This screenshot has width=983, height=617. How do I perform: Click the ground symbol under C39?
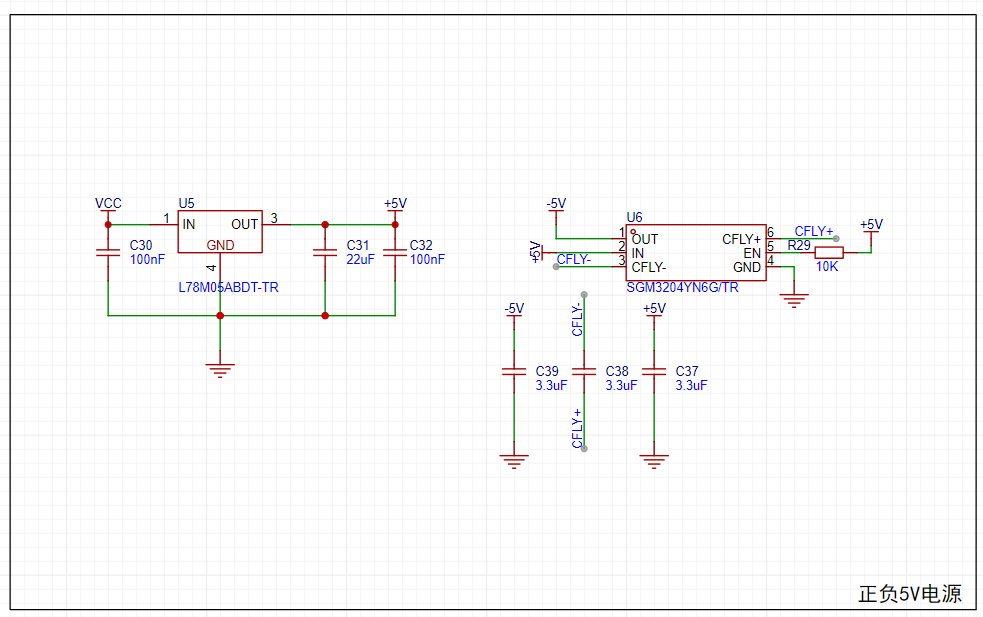tap(514, 461)
